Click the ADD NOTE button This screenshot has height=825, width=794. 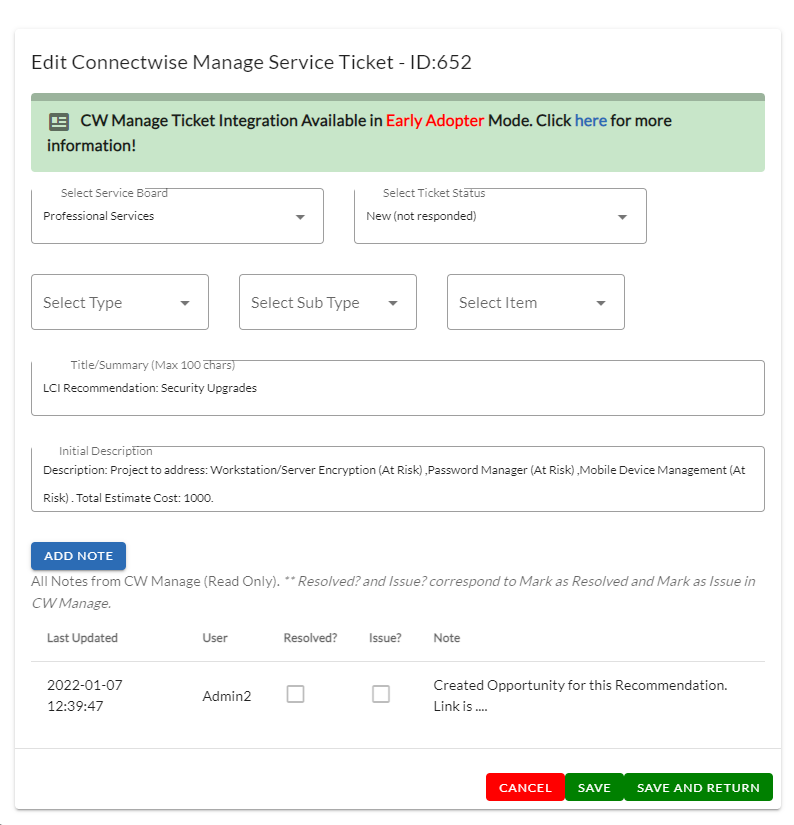[x=78, y=556]
